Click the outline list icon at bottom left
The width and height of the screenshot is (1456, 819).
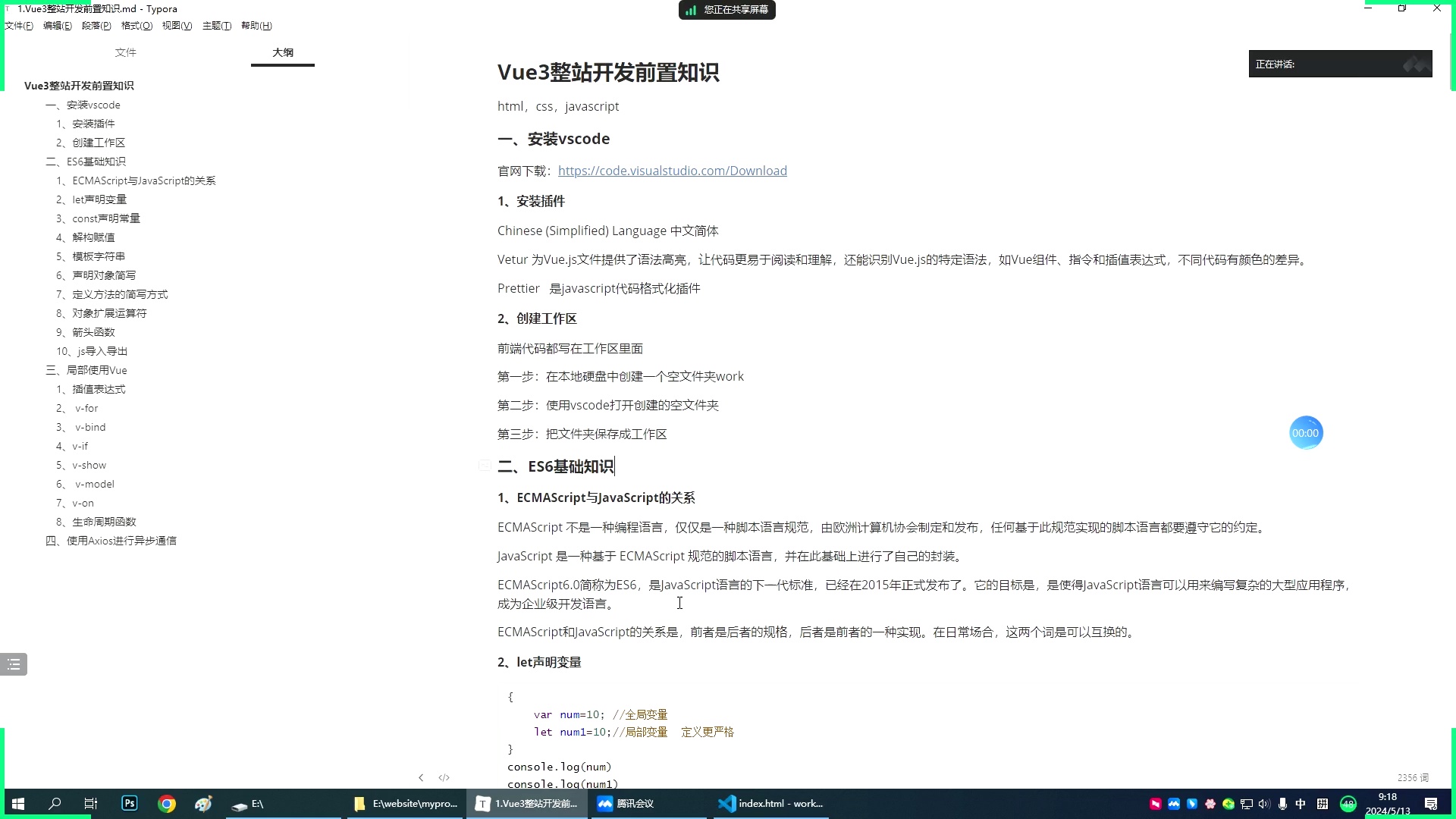[14, 664]
